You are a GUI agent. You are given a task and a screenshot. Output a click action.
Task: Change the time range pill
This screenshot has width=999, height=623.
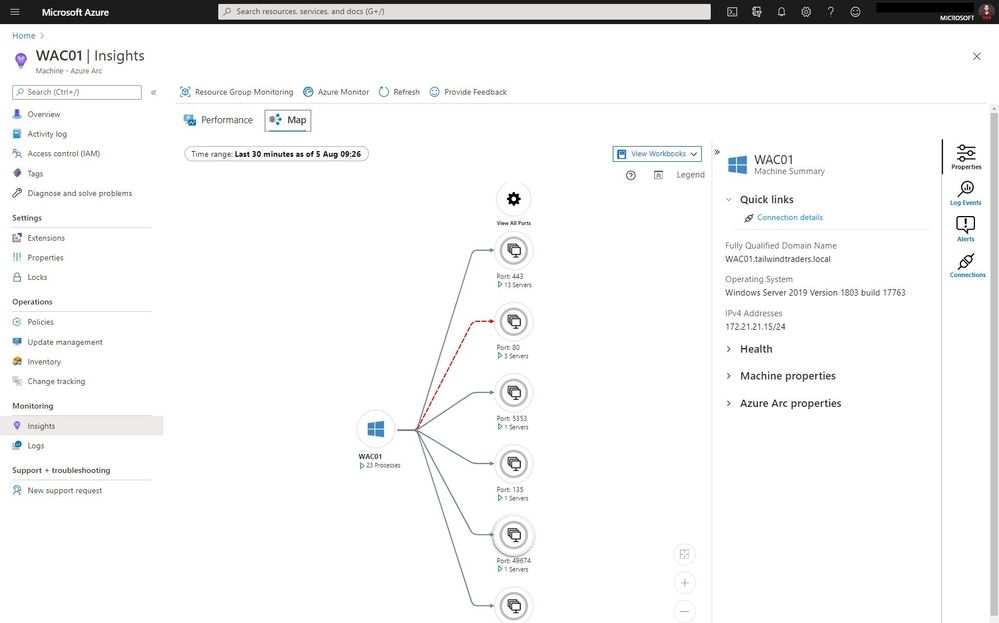click(x=277, y=154)
